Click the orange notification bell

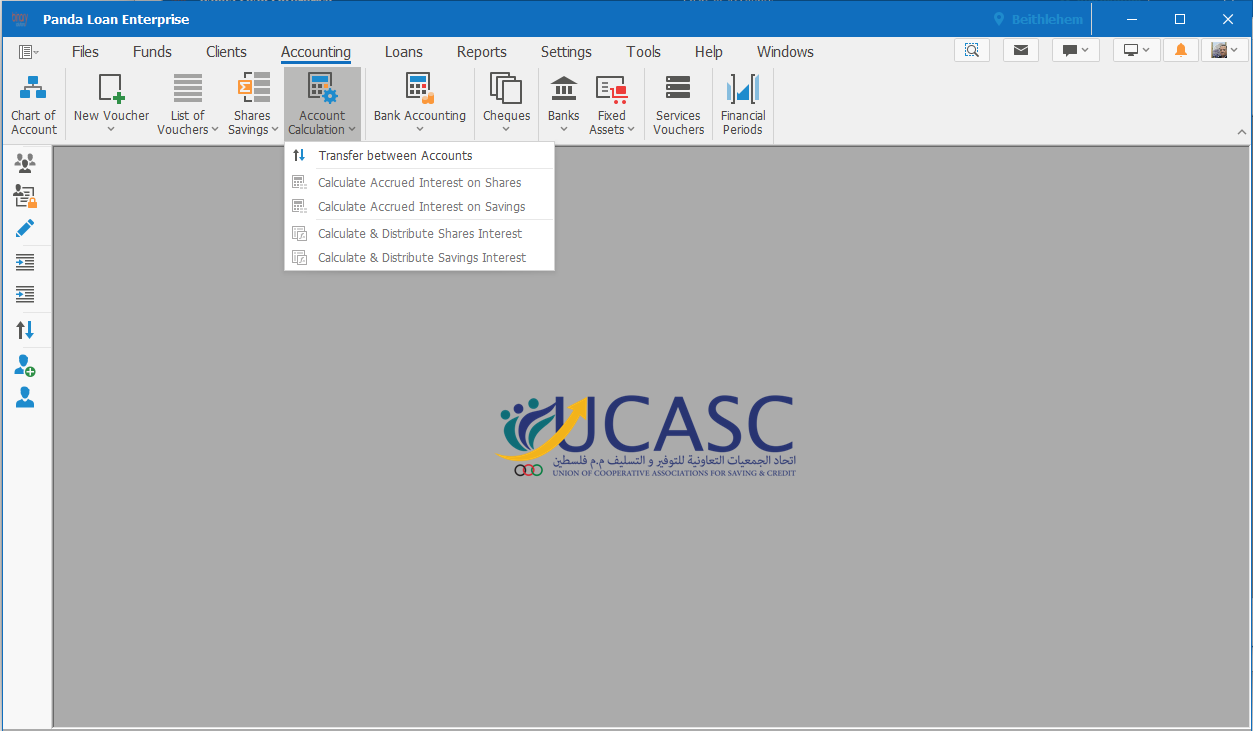(1181, 50)
